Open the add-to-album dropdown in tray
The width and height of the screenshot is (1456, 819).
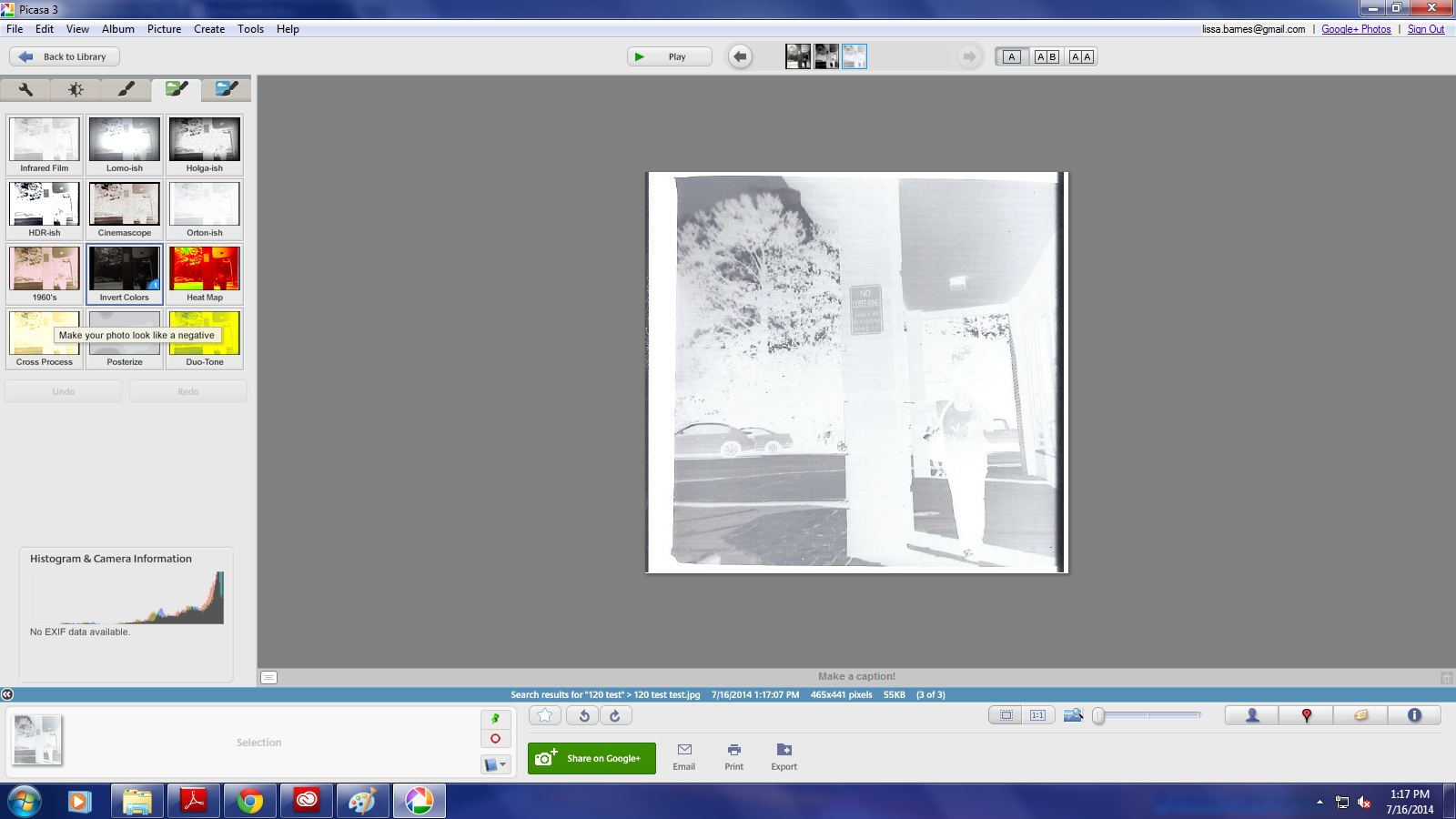[495, 764]
